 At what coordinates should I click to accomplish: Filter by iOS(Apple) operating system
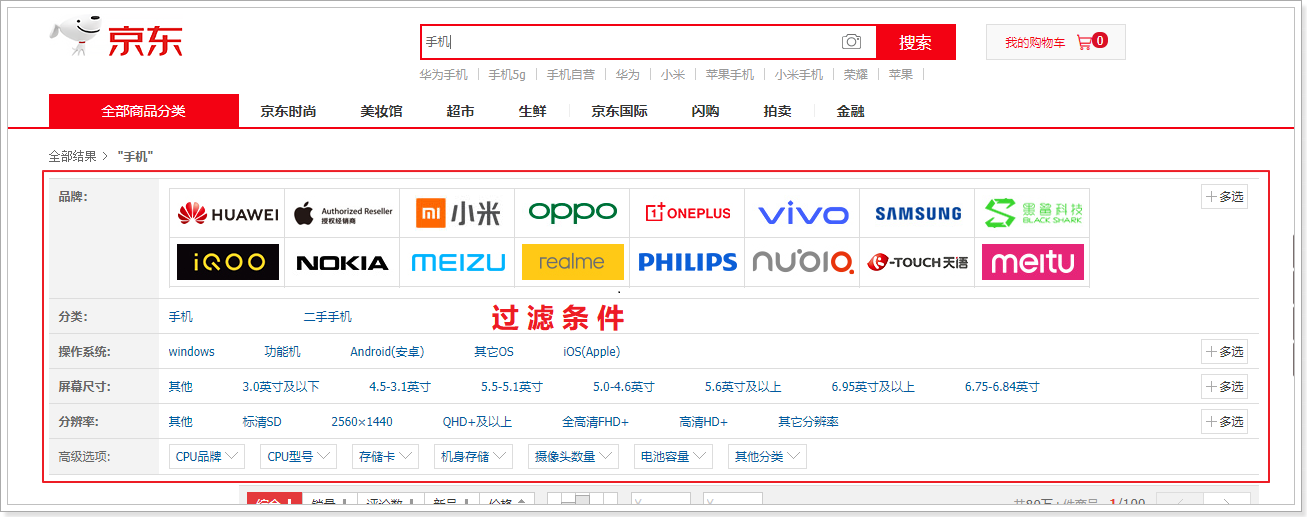(x=592, y=352)
